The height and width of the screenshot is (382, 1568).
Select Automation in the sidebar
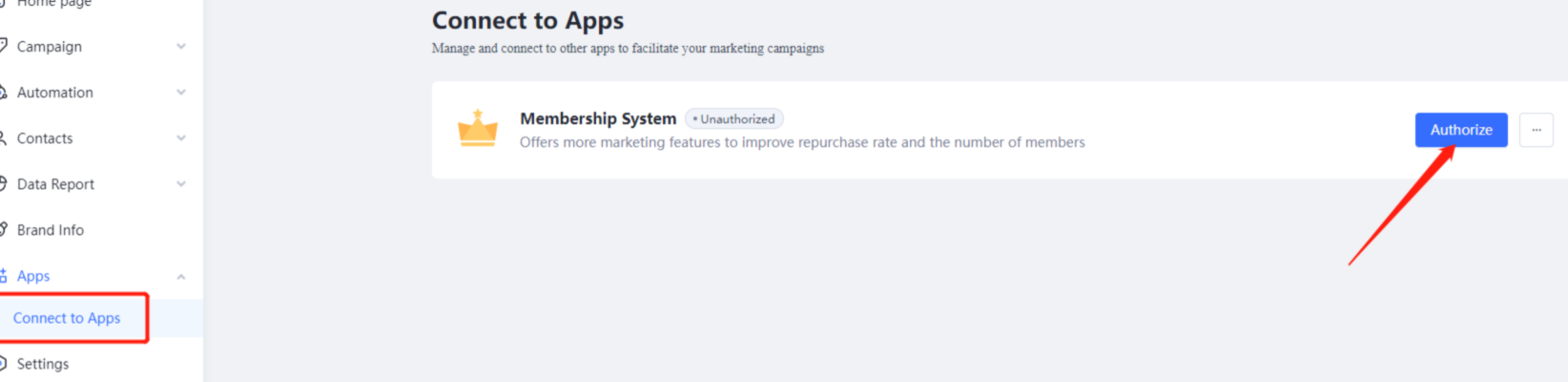pyautogui.click(x=55, y=93)
